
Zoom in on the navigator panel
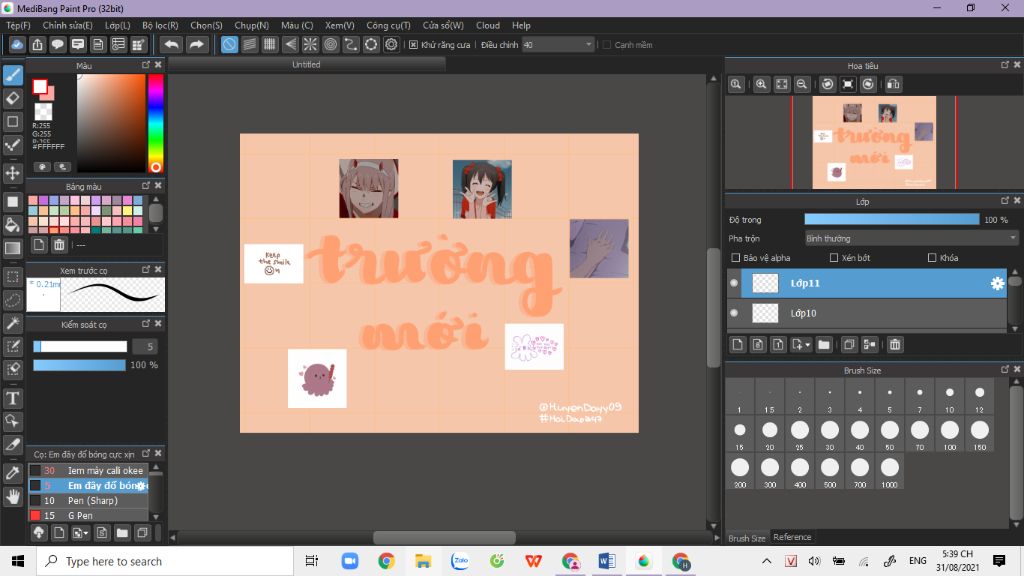click(761, 84)
